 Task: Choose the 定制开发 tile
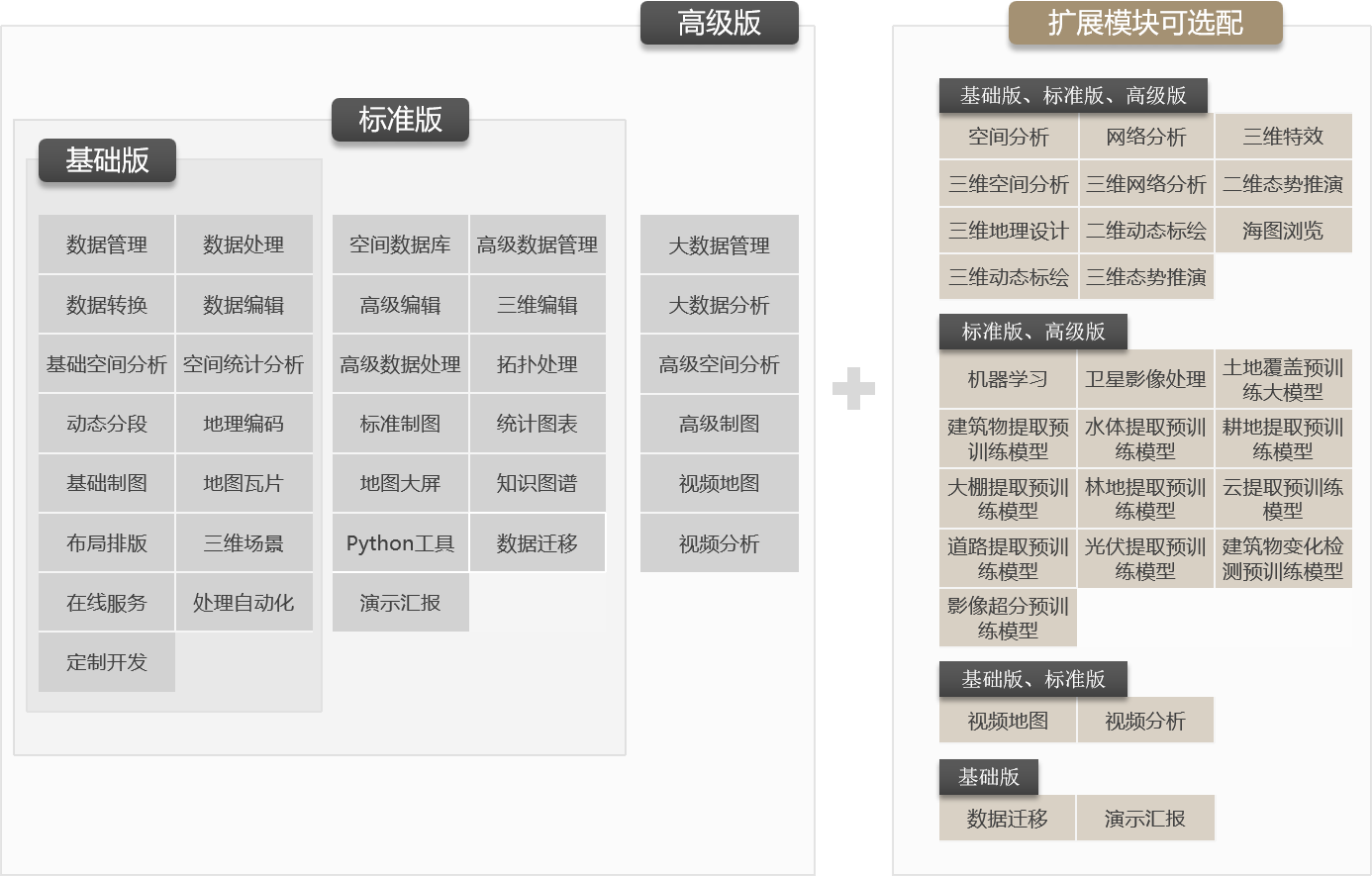(107, 662)
